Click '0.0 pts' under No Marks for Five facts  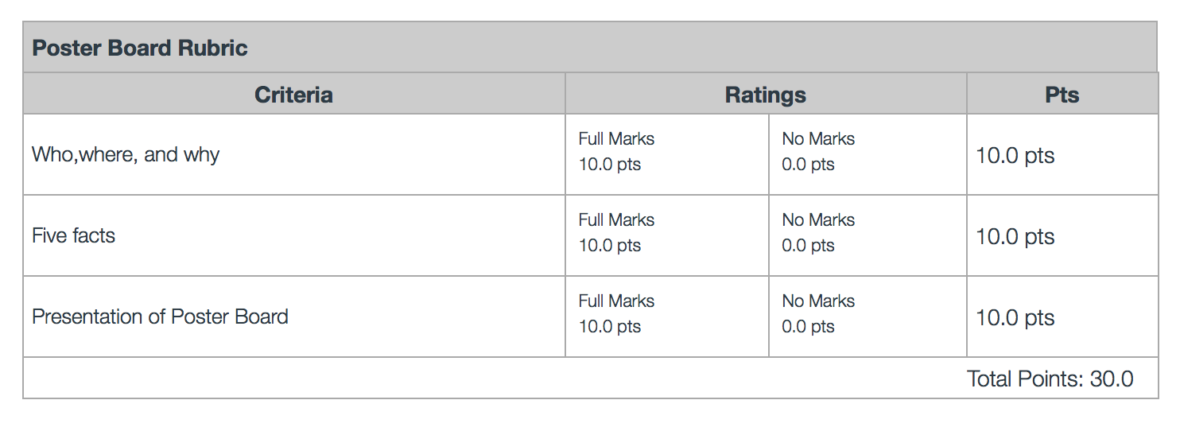pos(808,246)
